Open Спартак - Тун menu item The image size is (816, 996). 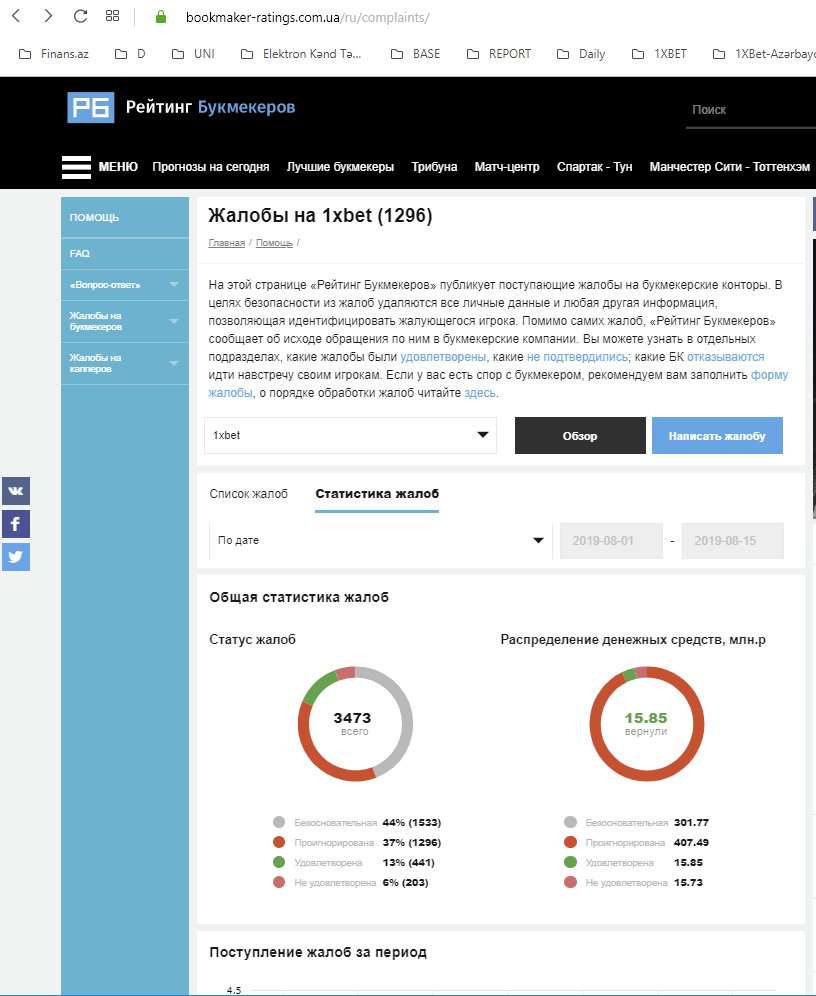click(594, 167)
